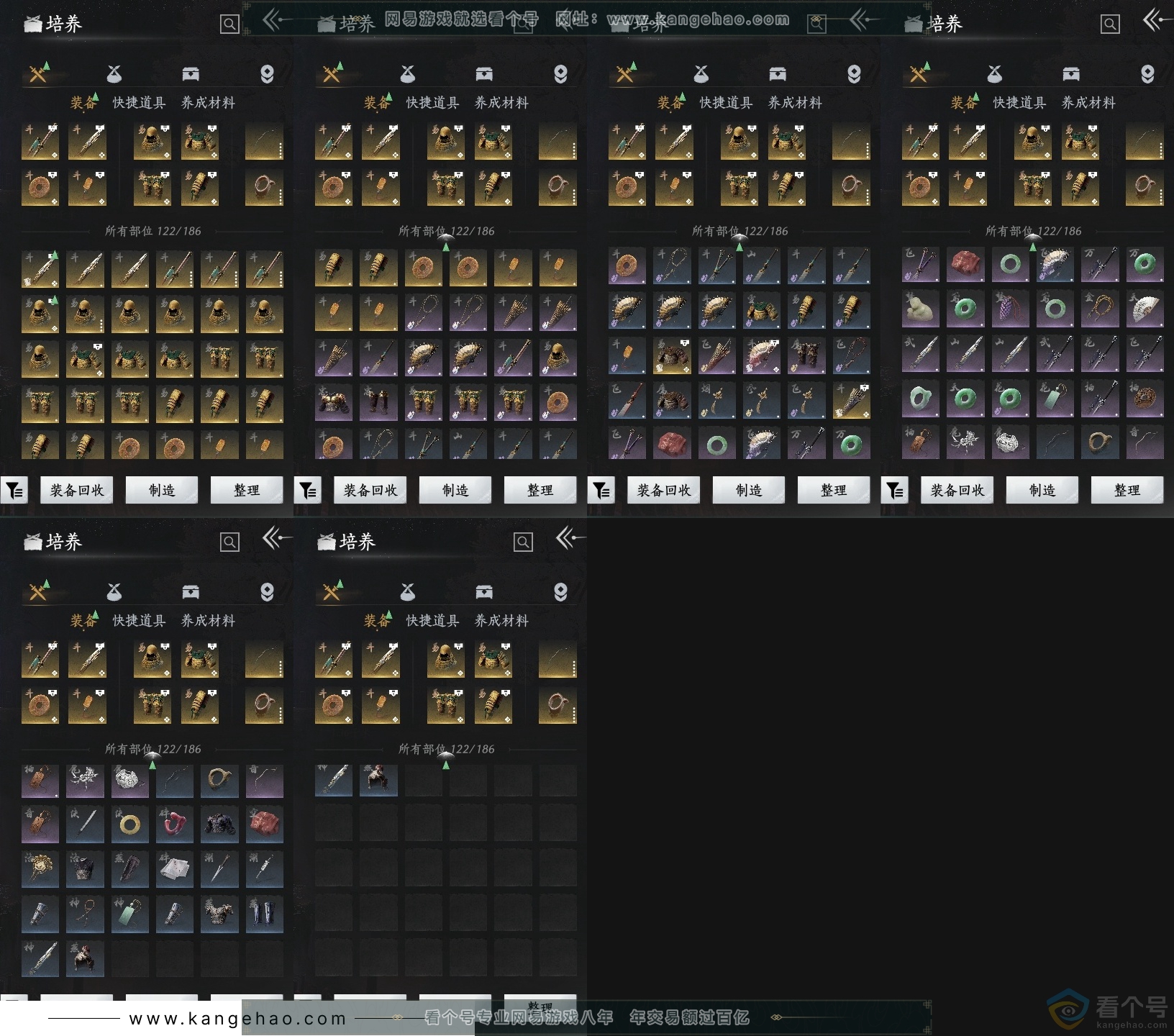Select equipped spear slot in top-left panel
Screen dimensions: 1174x1036
tap(40, 141)
